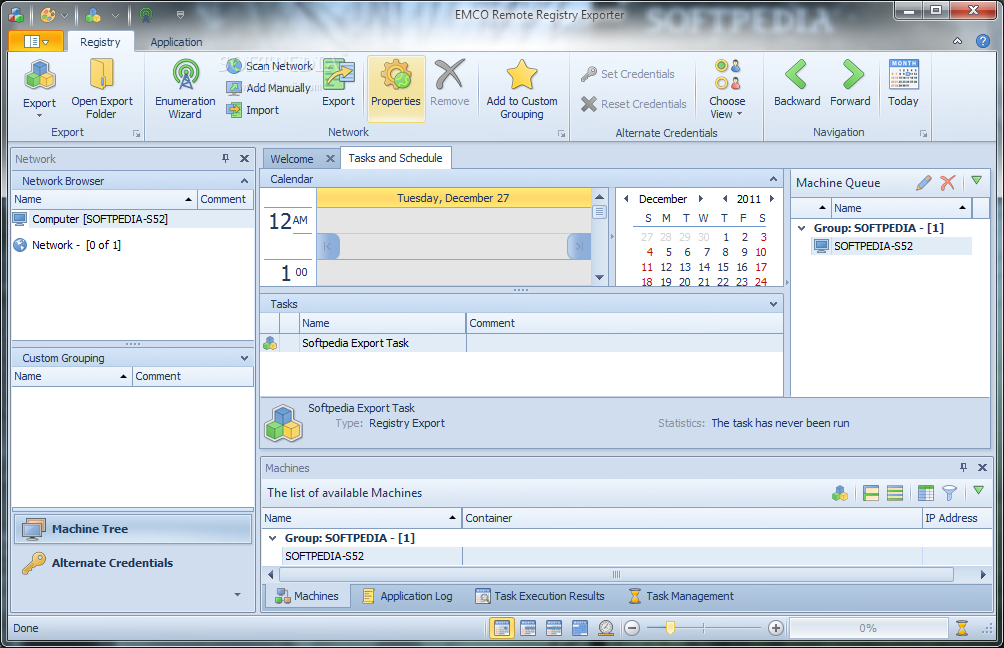Screen dimensions: 1004x648
Task: Select the first calendar view button in status bar
Action: [502, 628]
